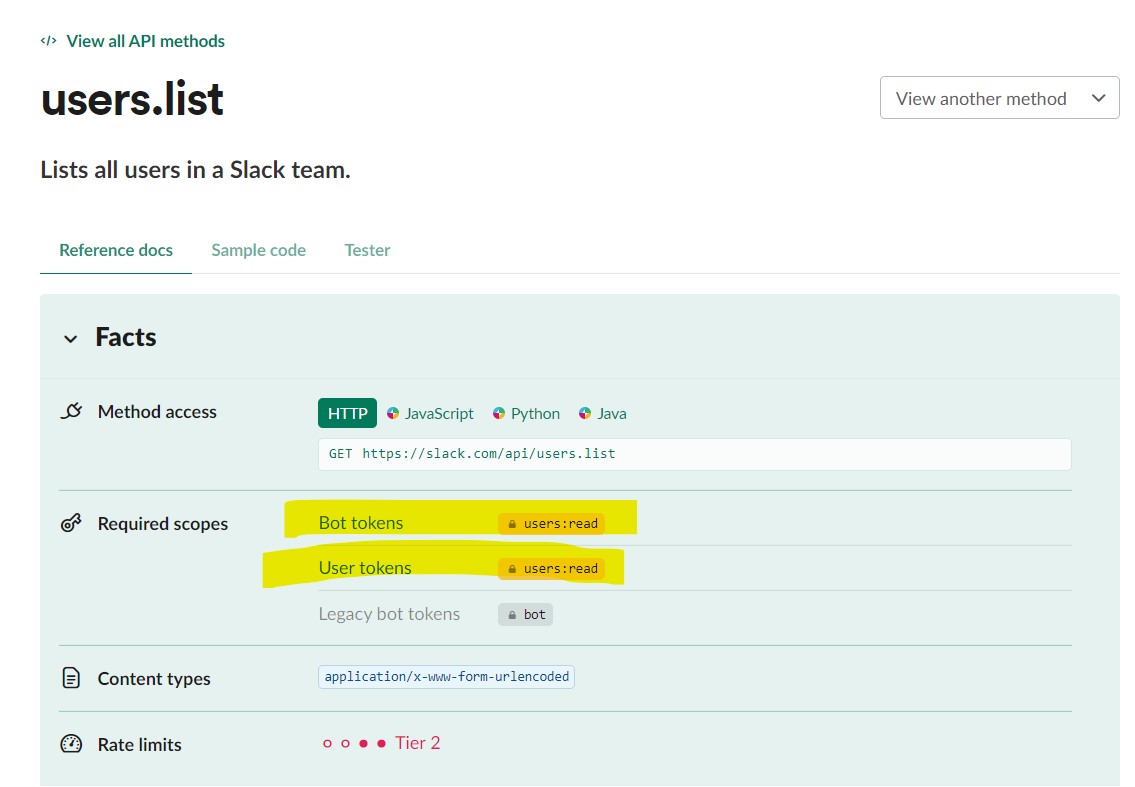Viewport: 1135px width, 787px height.
Task: Choose Java method access
Action: (x=612, y=413)
